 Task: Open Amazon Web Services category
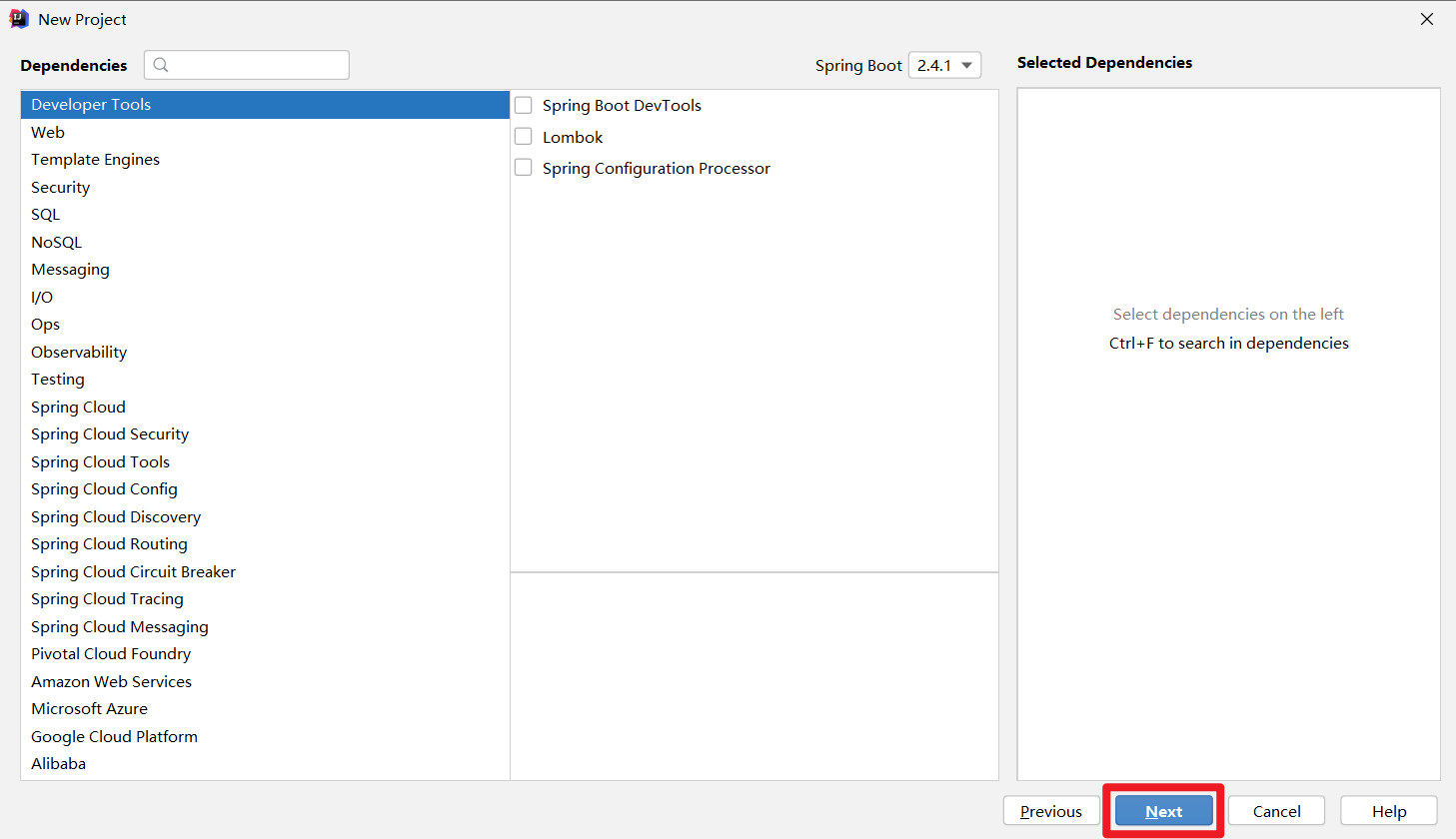[x=265, y=681]
